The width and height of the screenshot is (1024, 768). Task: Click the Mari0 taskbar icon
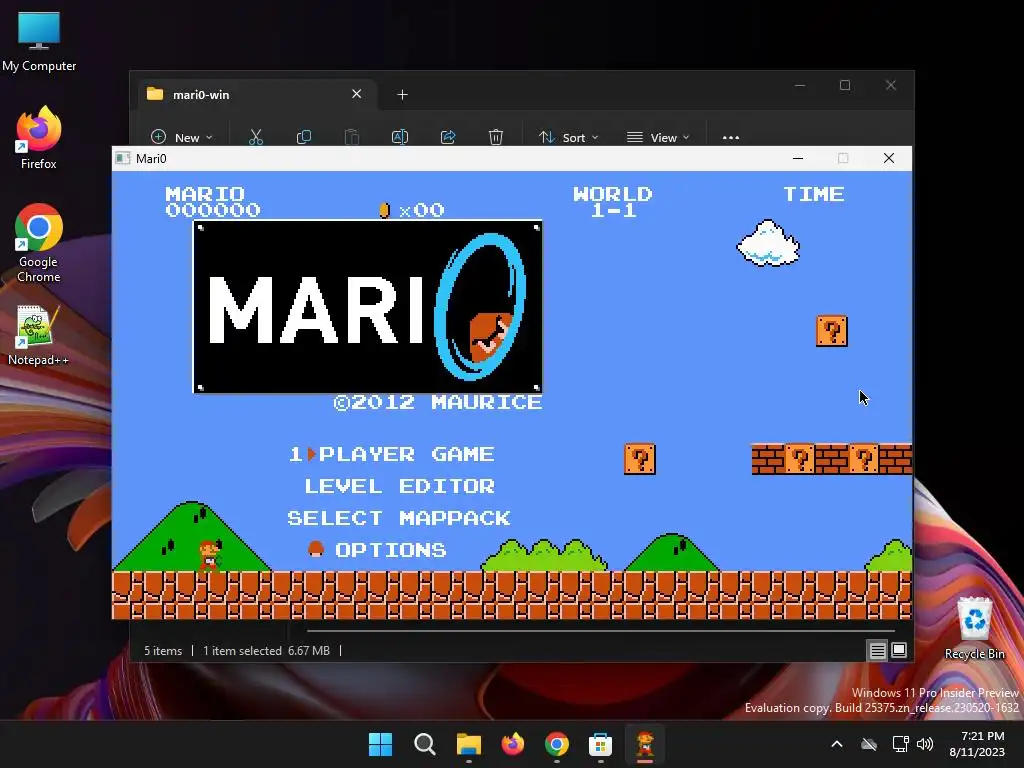[x=645, y=744]
